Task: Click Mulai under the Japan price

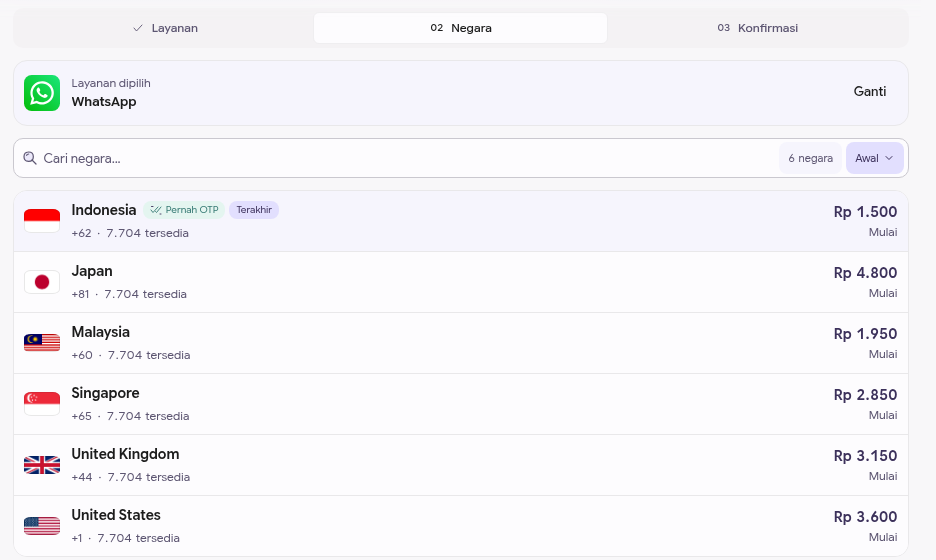Action: (x=883, y=293)
